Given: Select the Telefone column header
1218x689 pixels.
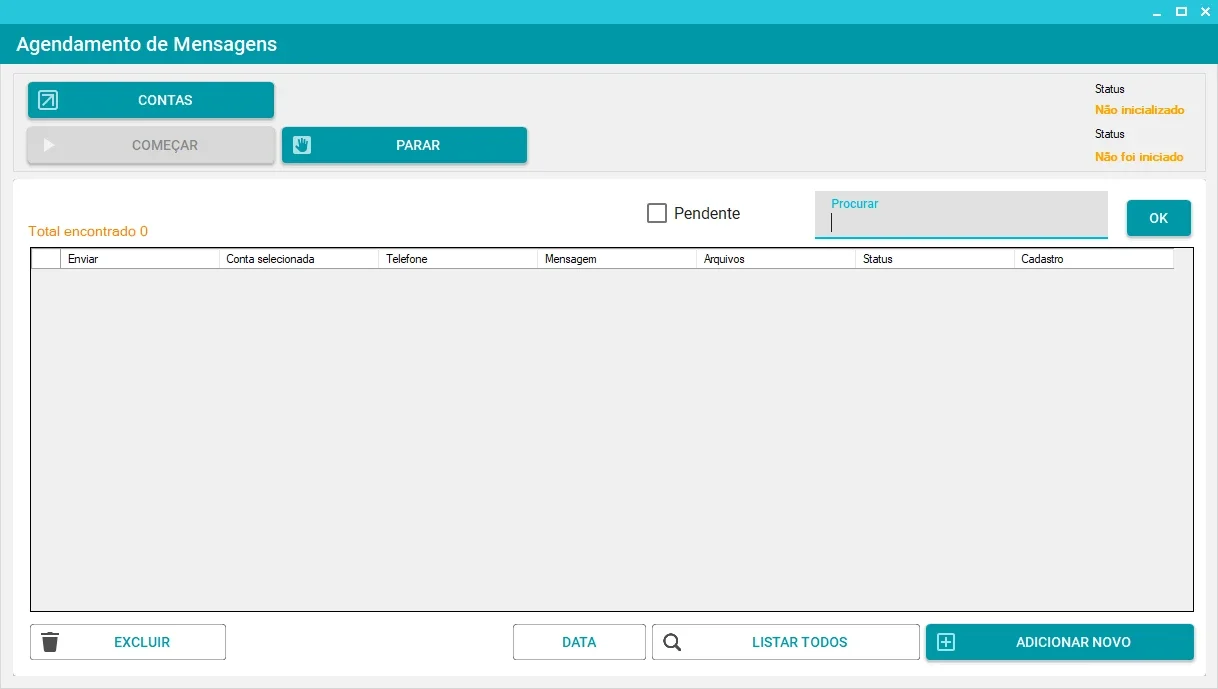Looking at the screenshot, I should [458, 259].
